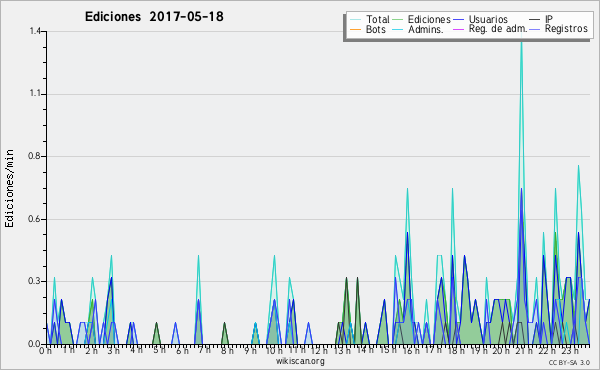Image resolution: width=600 pixels, height=370 pixels.
Task: Click the '20 h' X-axis label
Action: coord(501,350)
